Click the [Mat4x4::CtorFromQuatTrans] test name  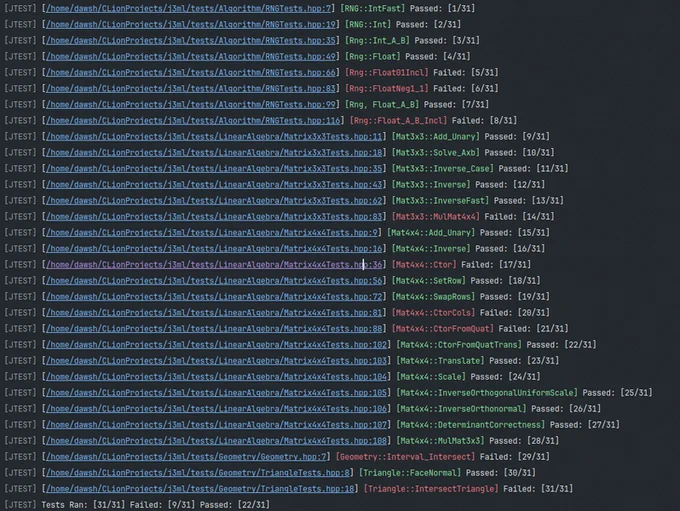[x=459, y=345]
